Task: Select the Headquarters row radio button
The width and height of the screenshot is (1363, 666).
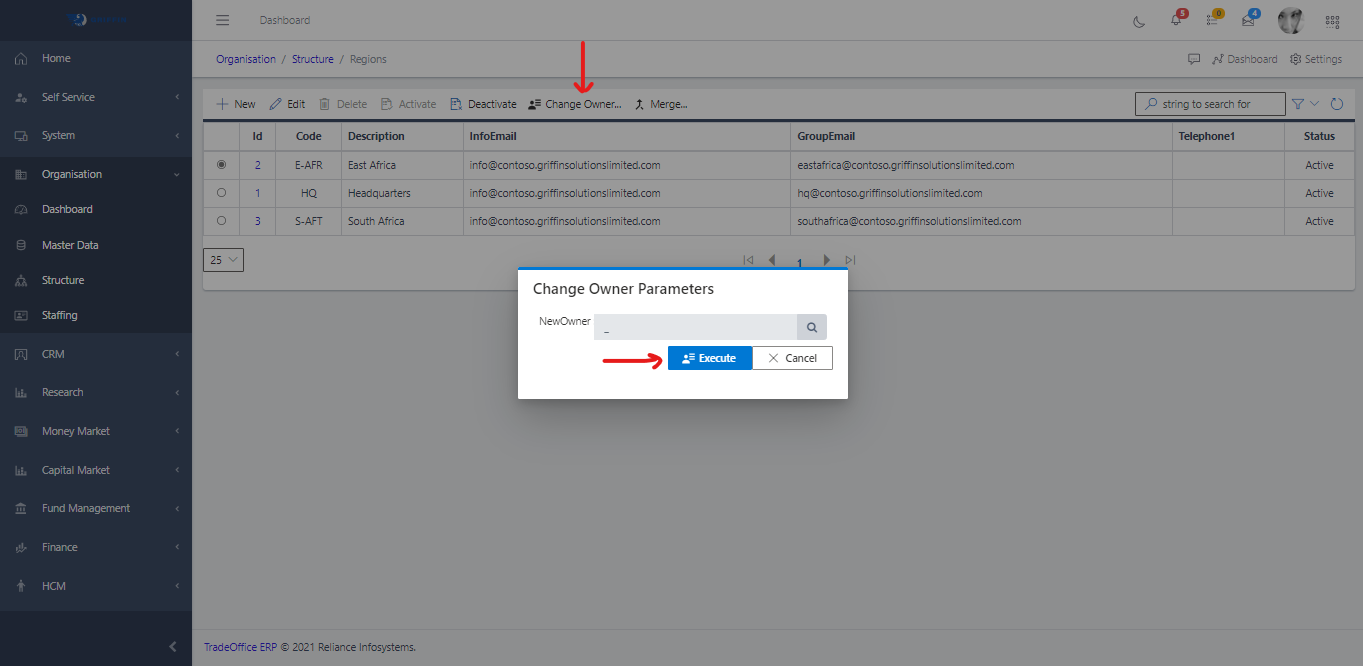Action: click(x=221, y=193)
